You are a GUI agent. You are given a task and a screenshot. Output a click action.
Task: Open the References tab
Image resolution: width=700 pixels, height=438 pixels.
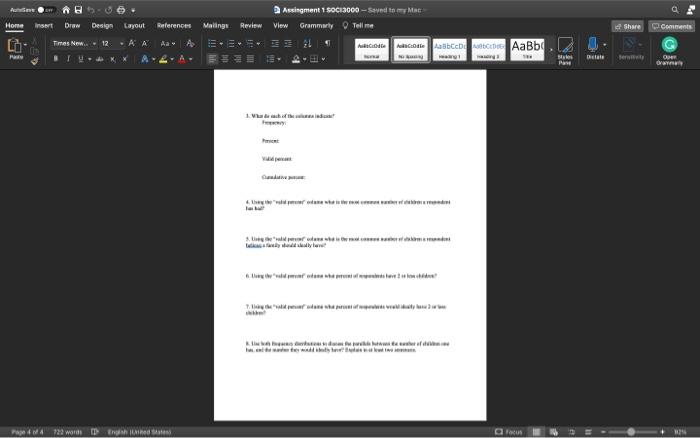[174, 26]
